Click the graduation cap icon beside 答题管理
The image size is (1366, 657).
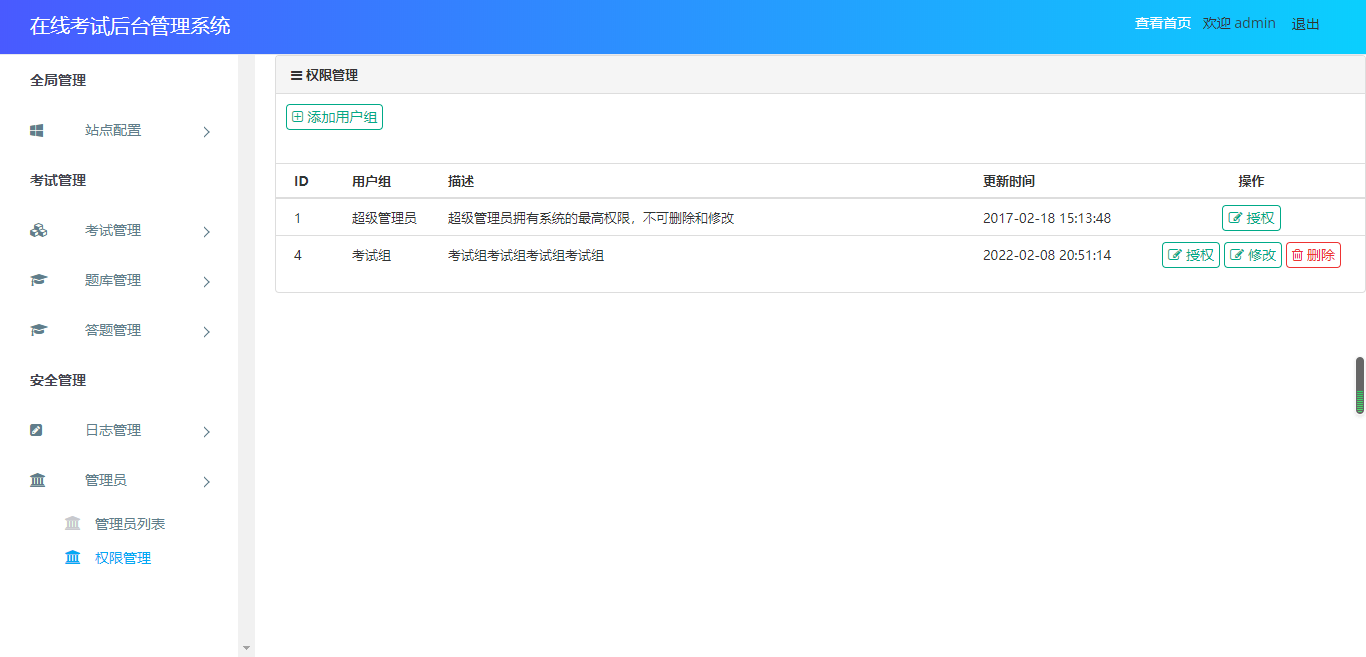click(x=38, y=330)
